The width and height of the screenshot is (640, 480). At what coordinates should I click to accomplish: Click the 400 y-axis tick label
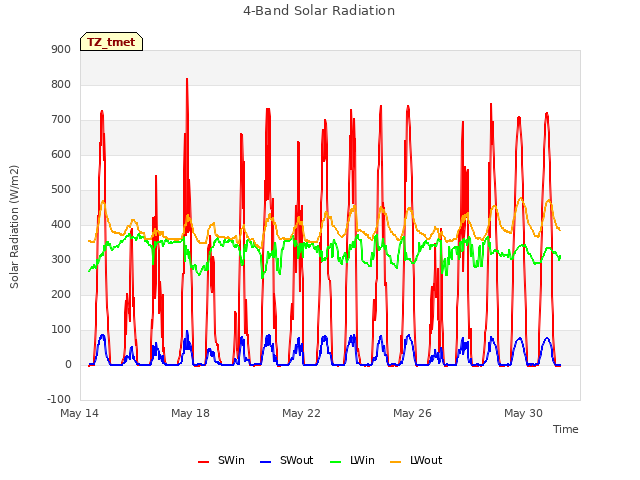pyautogui.click(x=61, y=224)
